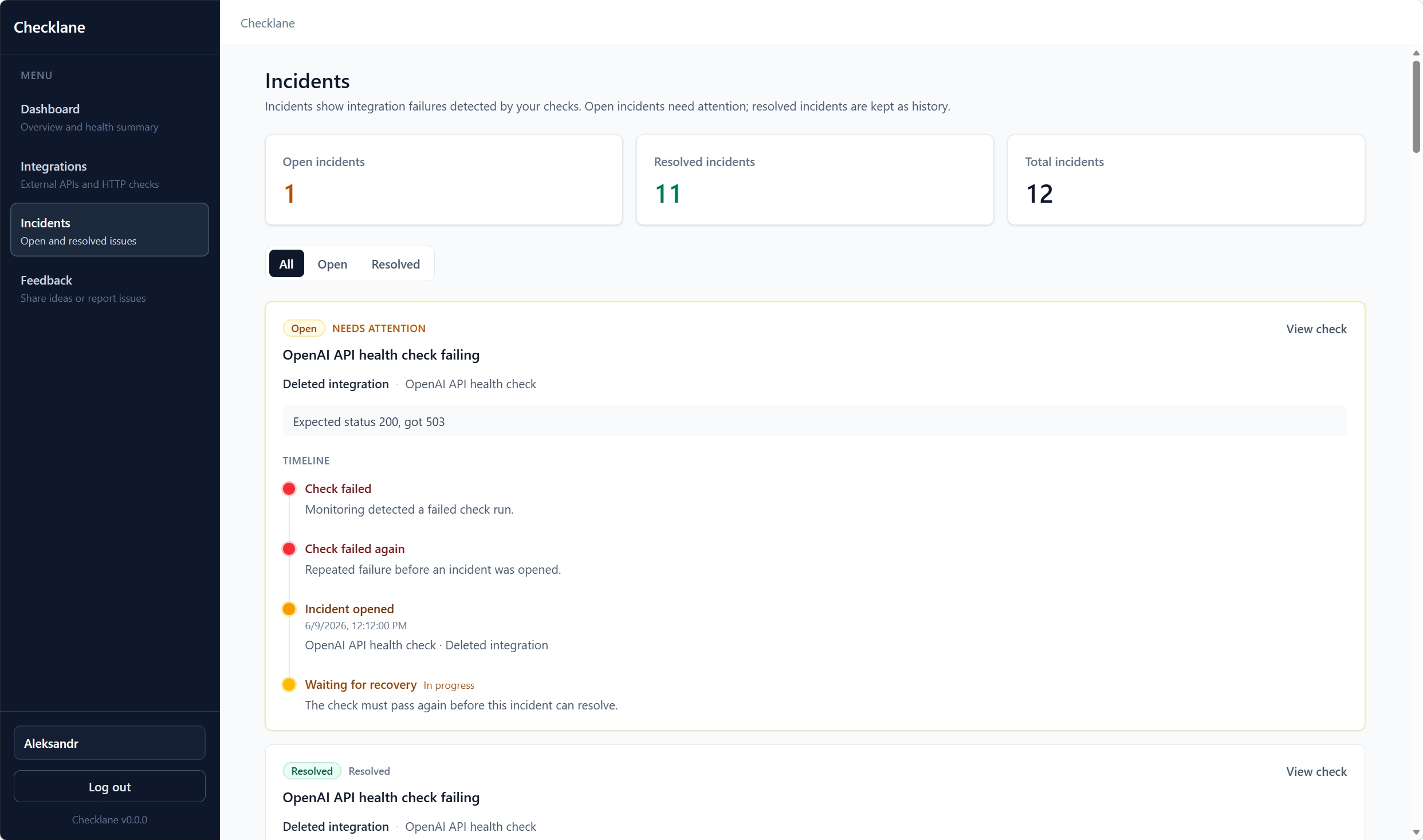Click View check on the open incident

click(x=1316, y=329)
